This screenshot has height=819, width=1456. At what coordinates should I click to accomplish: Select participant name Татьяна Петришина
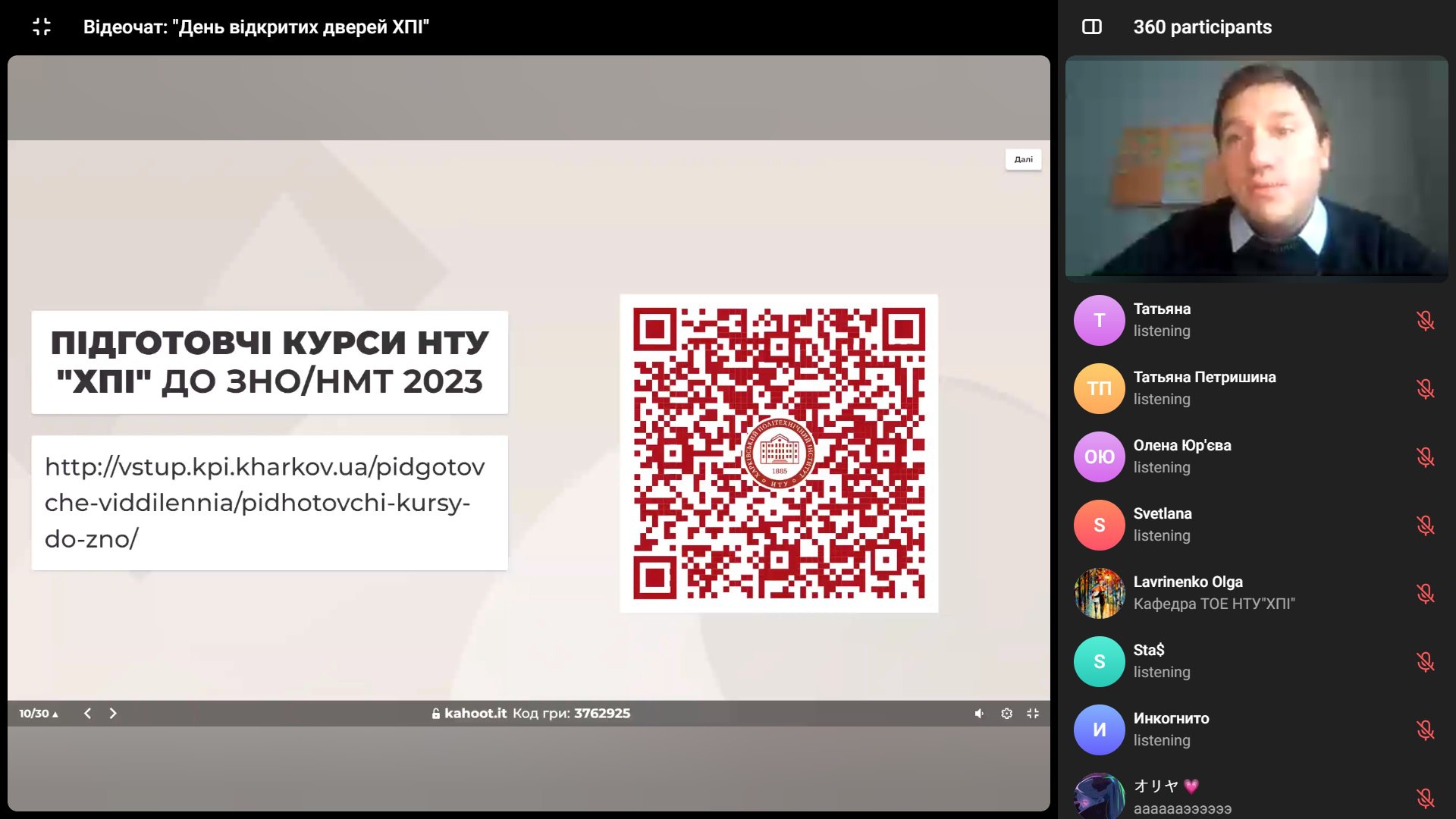(1205, 378)
